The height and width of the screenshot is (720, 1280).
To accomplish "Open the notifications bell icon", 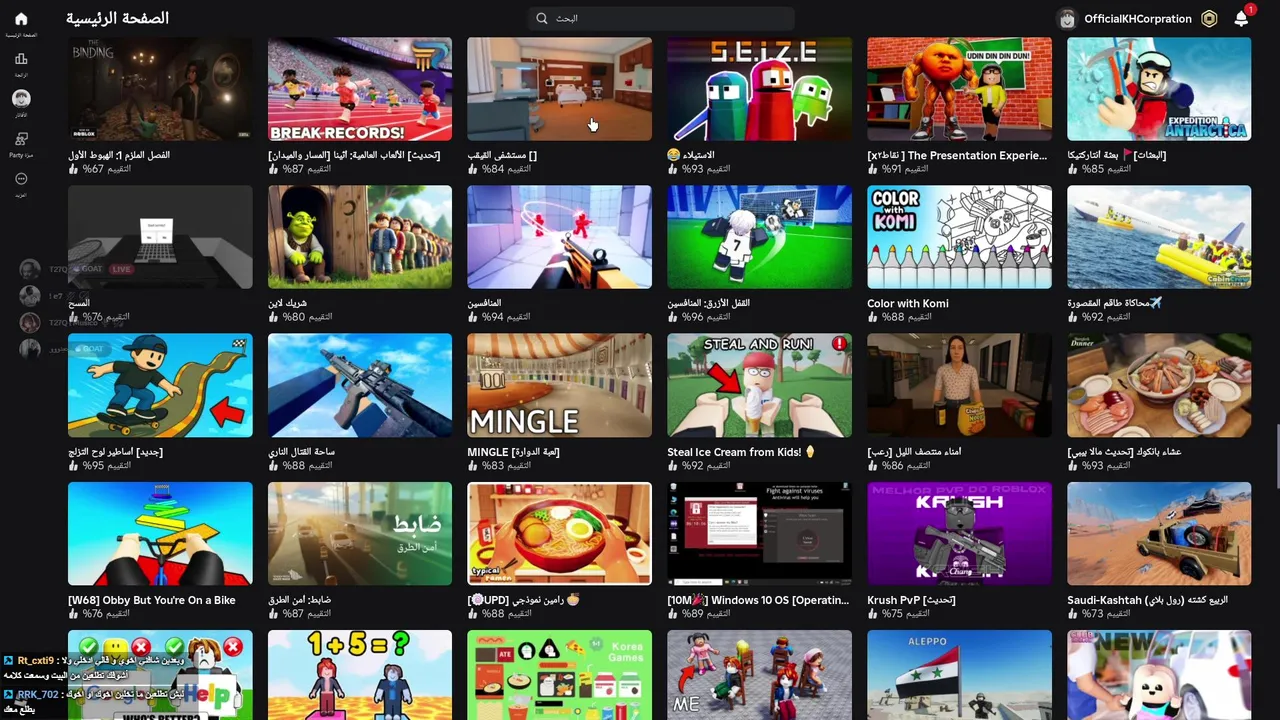I will [x=1241, y=18].
